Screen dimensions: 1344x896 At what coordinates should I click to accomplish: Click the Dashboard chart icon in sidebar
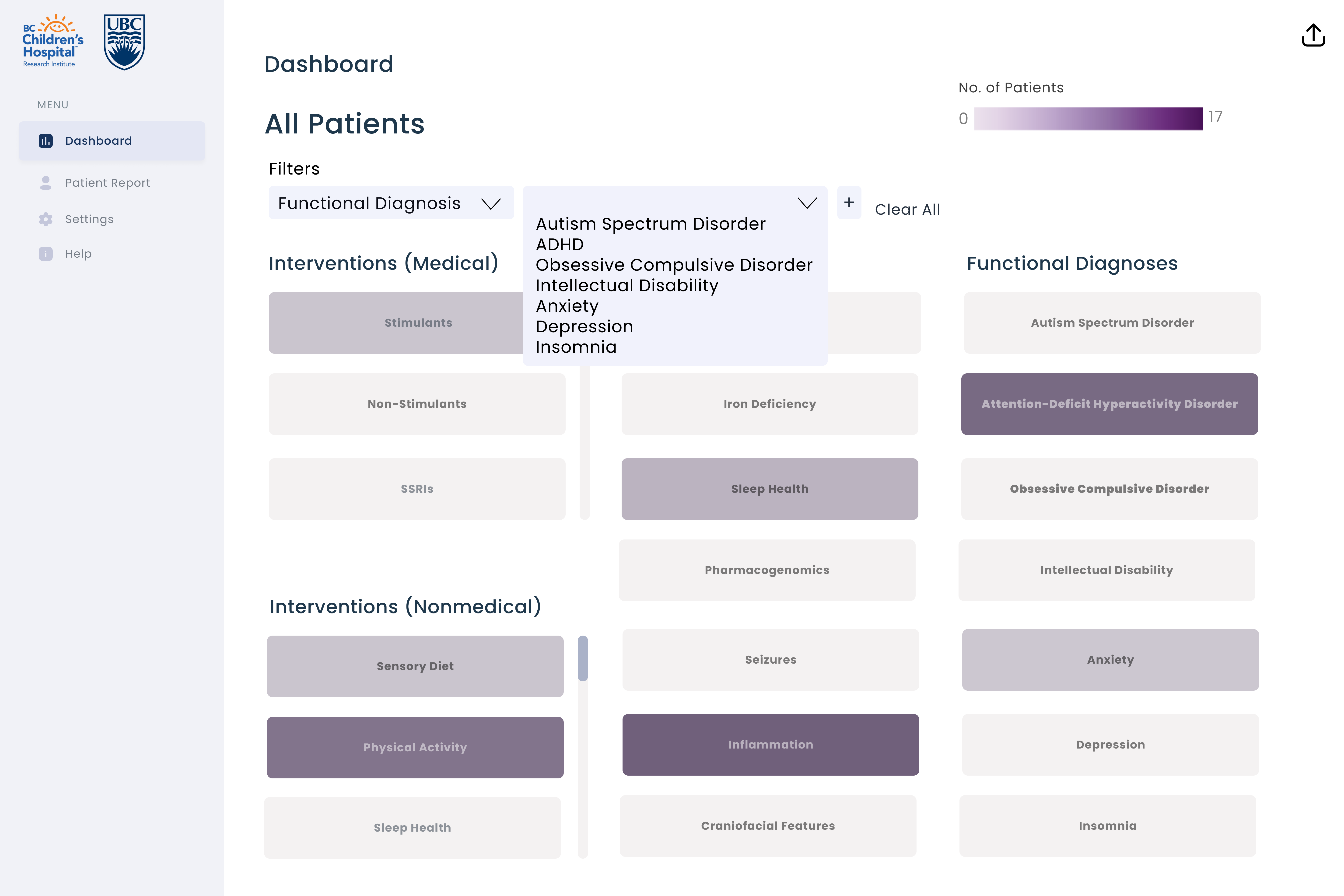[46, 140]
